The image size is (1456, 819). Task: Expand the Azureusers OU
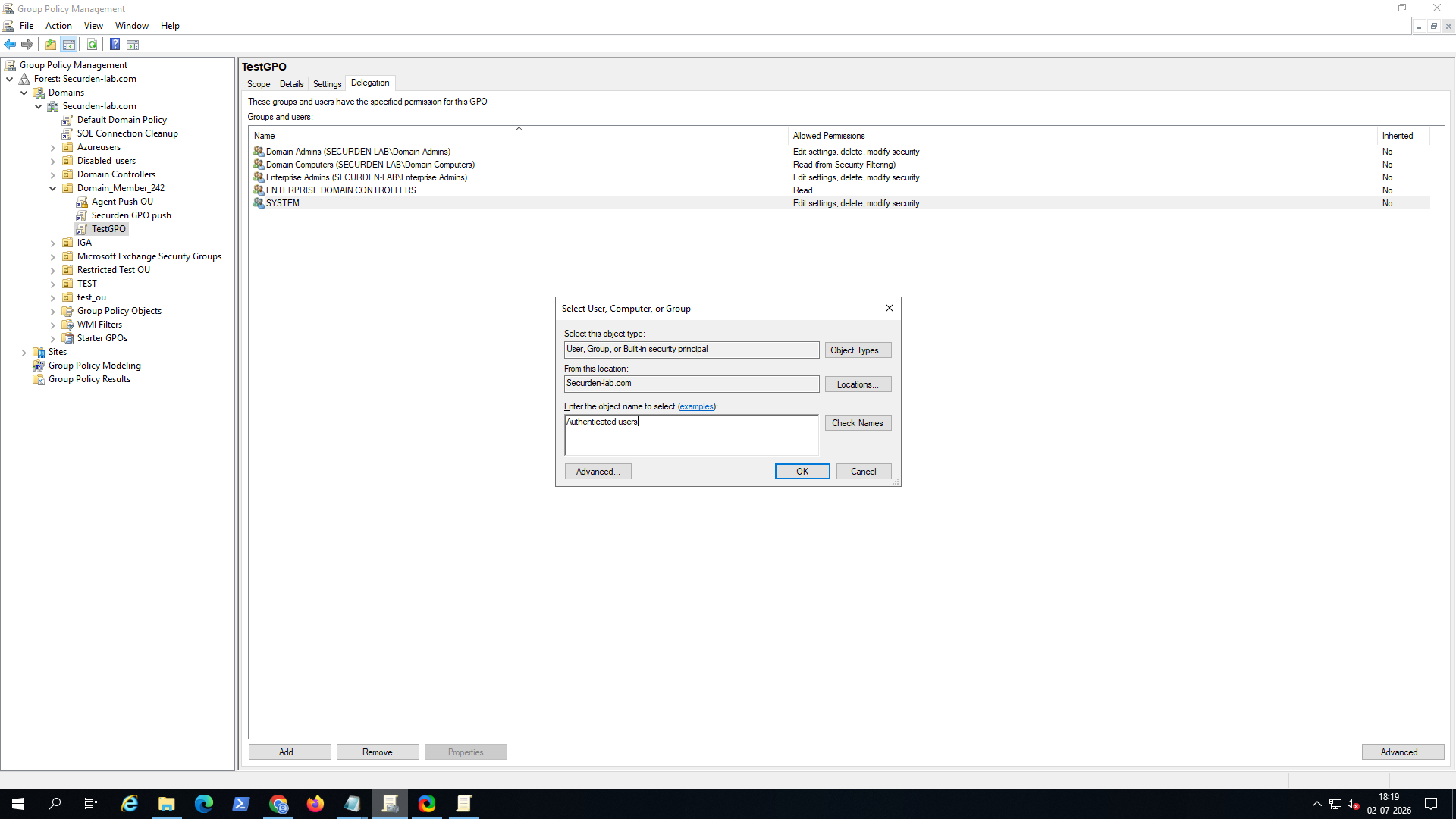click(53, 148)
